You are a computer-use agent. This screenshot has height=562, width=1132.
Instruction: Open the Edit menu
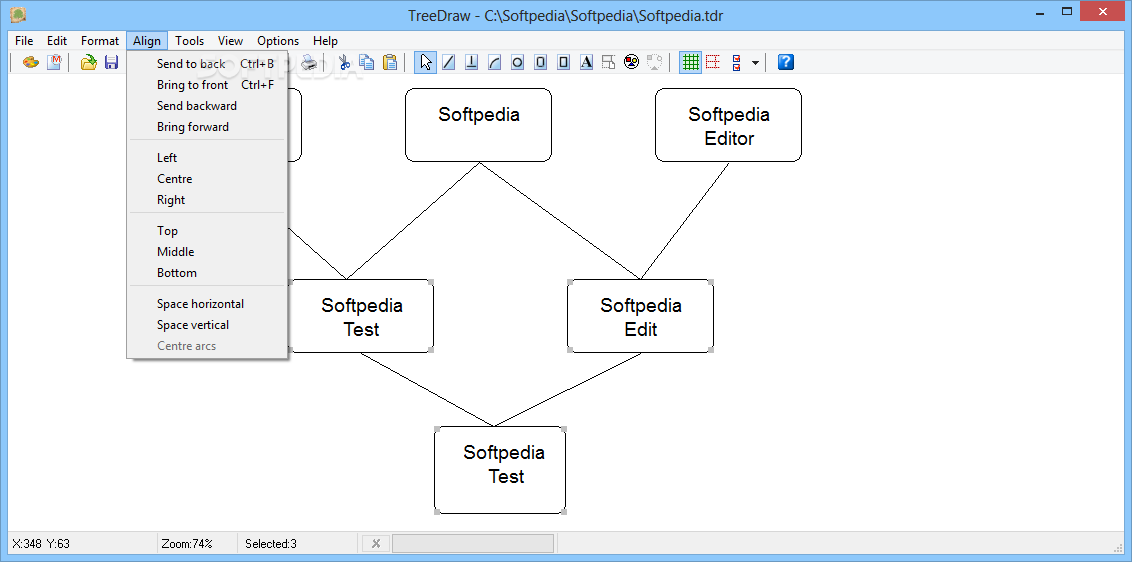point(57,41)
